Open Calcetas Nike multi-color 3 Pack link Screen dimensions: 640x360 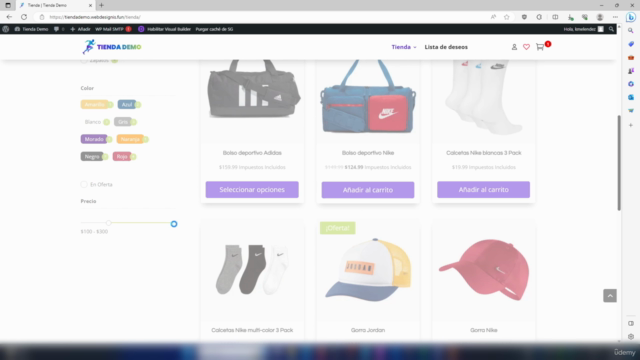252,330
